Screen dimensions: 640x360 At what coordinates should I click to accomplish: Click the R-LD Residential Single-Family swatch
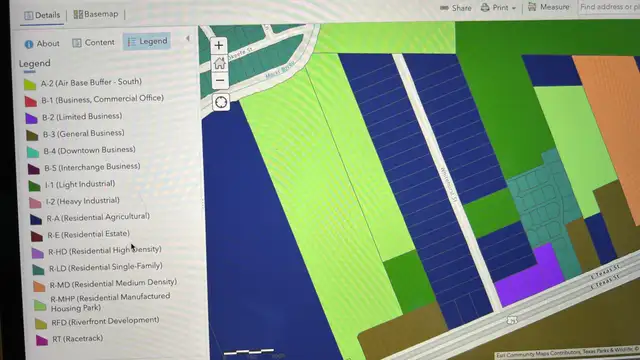point(38,269)
